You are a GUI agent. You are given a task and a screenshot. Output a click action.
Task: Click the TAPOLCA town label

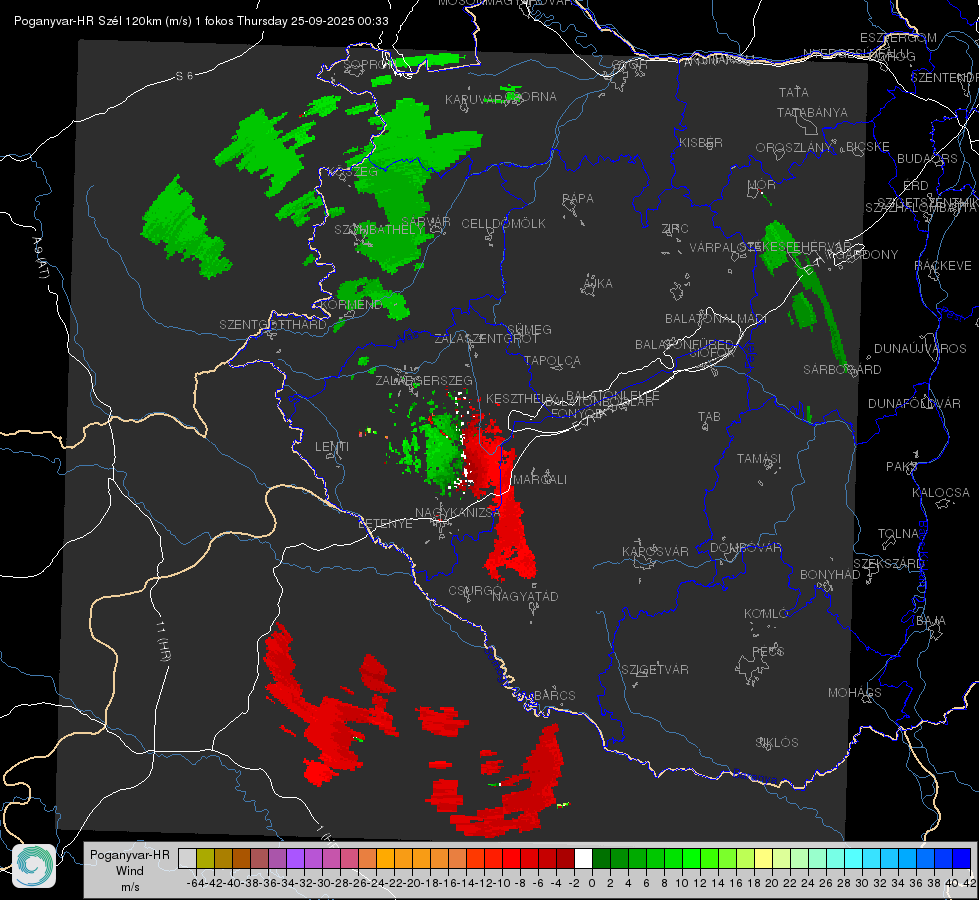click(553, 360)
